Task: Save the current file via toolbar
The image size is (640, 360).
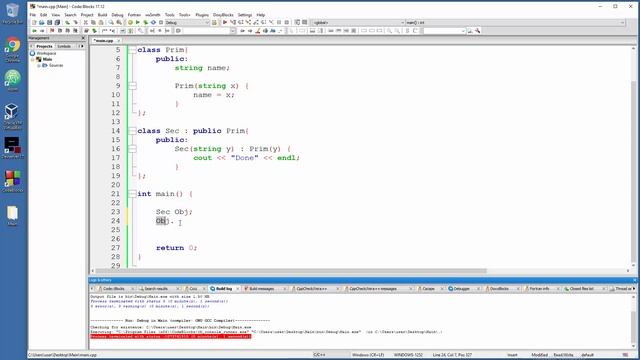Action: point(49,22)
